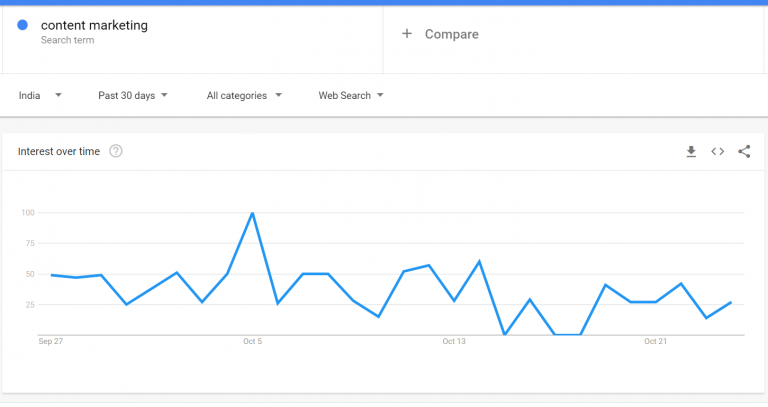Viewport: 768px width, 407px height.
Task: Click the Oct 21 axis label
Action: tap(655, 341)
